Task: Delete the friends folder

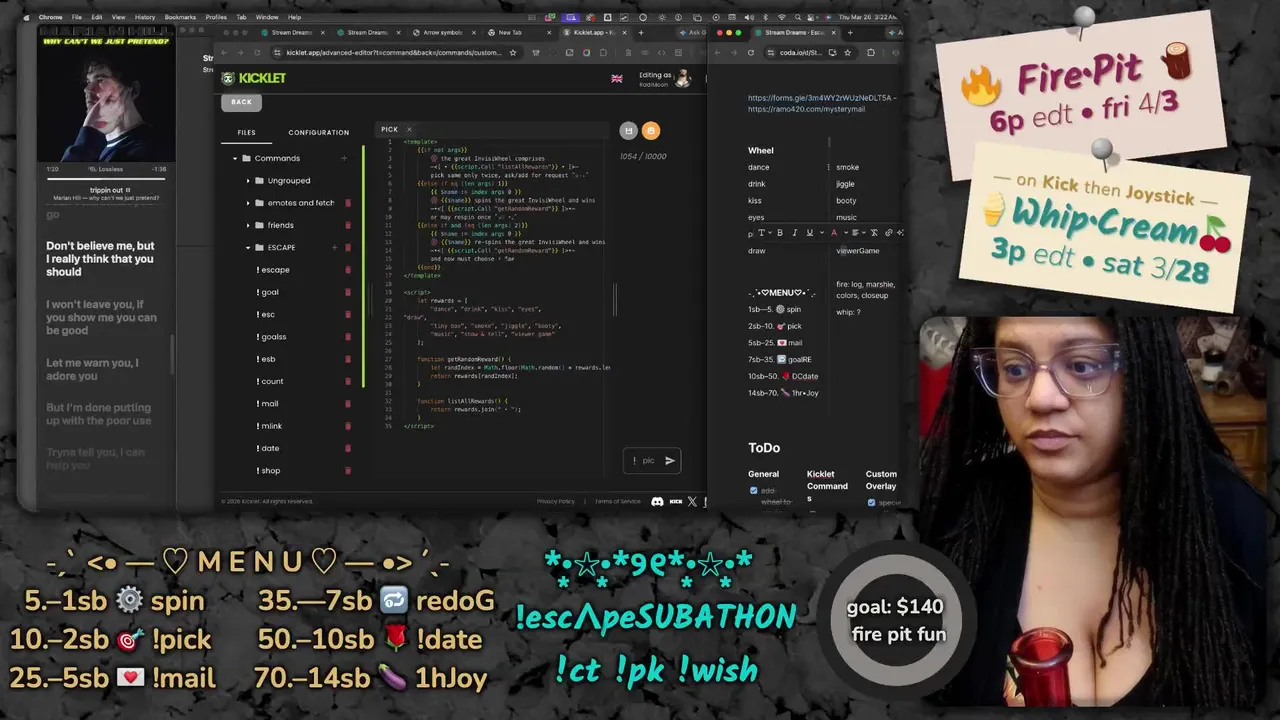Action: point(348,225)
